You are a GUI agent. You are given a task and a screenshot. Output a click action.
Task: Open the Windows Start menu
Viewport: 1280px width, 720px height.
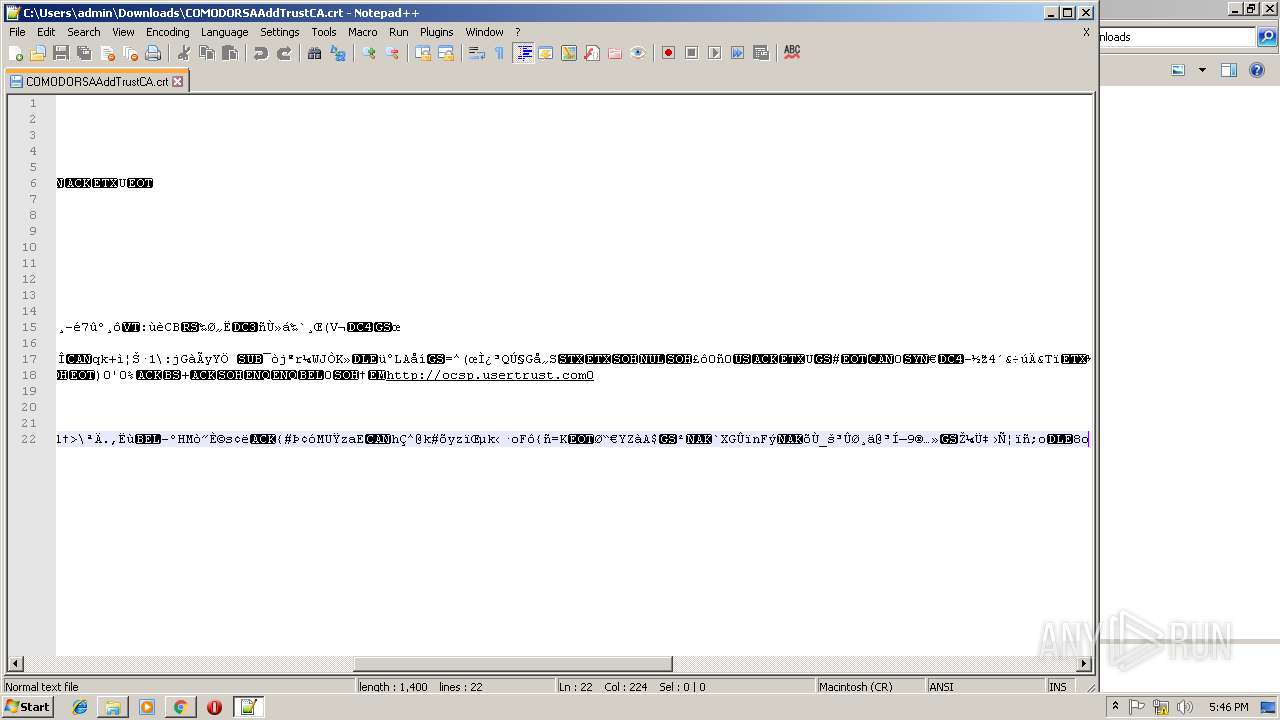pyautogui.click(x=28, y=707)
